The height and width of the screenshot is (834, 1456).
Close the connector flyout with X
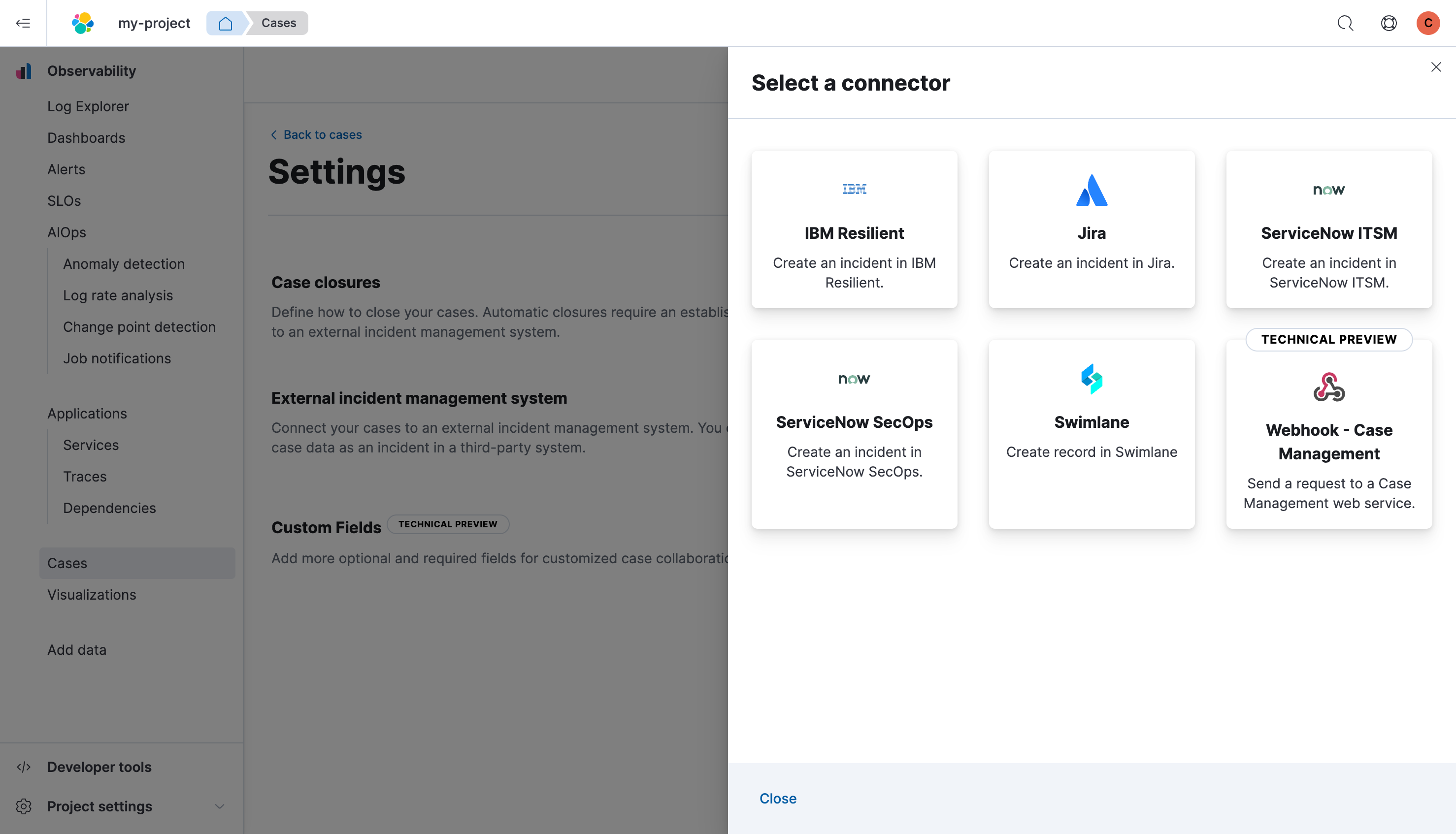1436,67
